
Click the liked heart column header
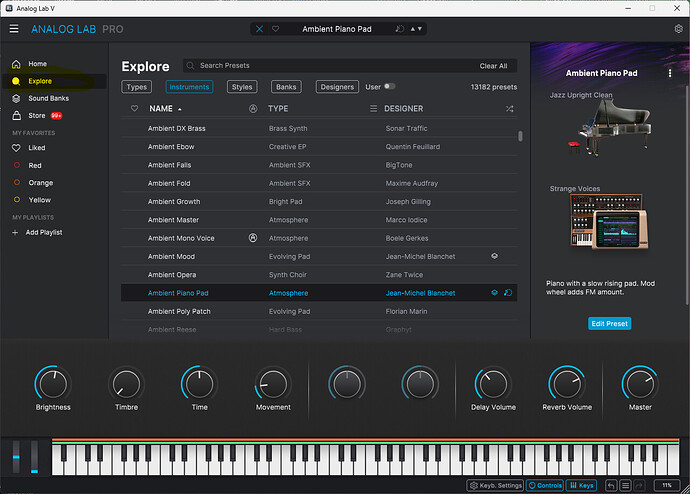point(135,108)
